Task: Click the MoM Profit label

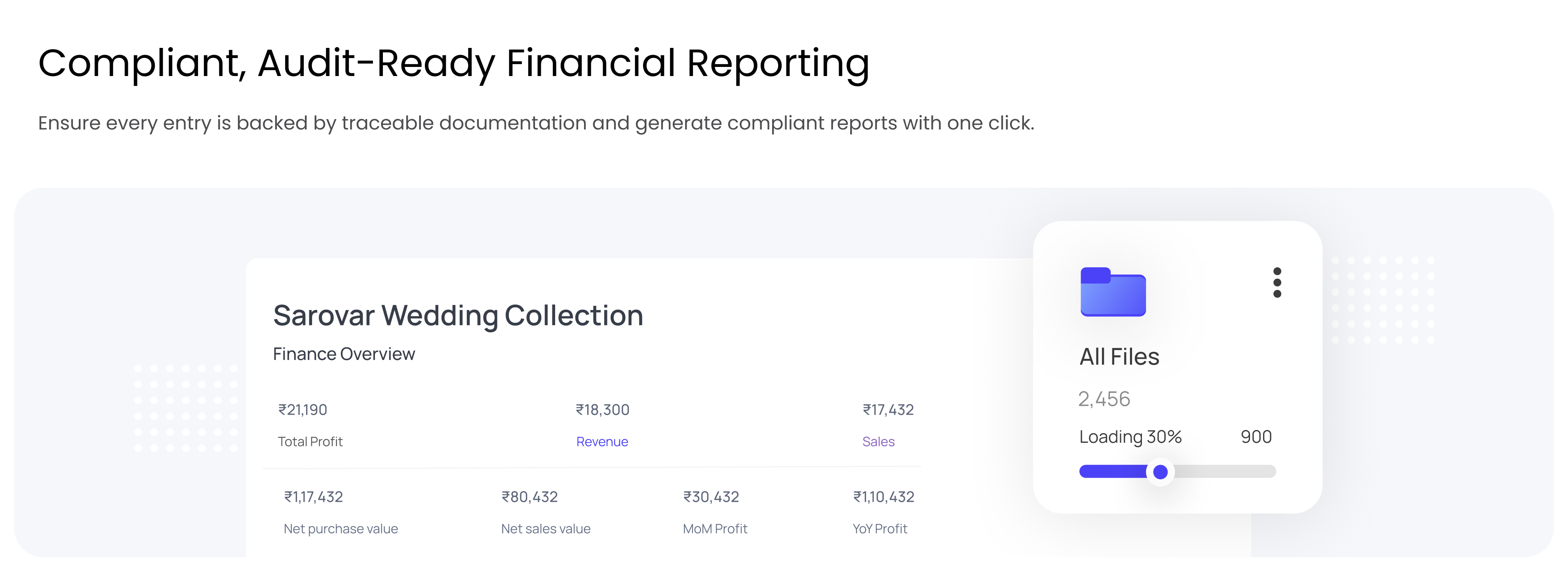Action: click(715, 529)
